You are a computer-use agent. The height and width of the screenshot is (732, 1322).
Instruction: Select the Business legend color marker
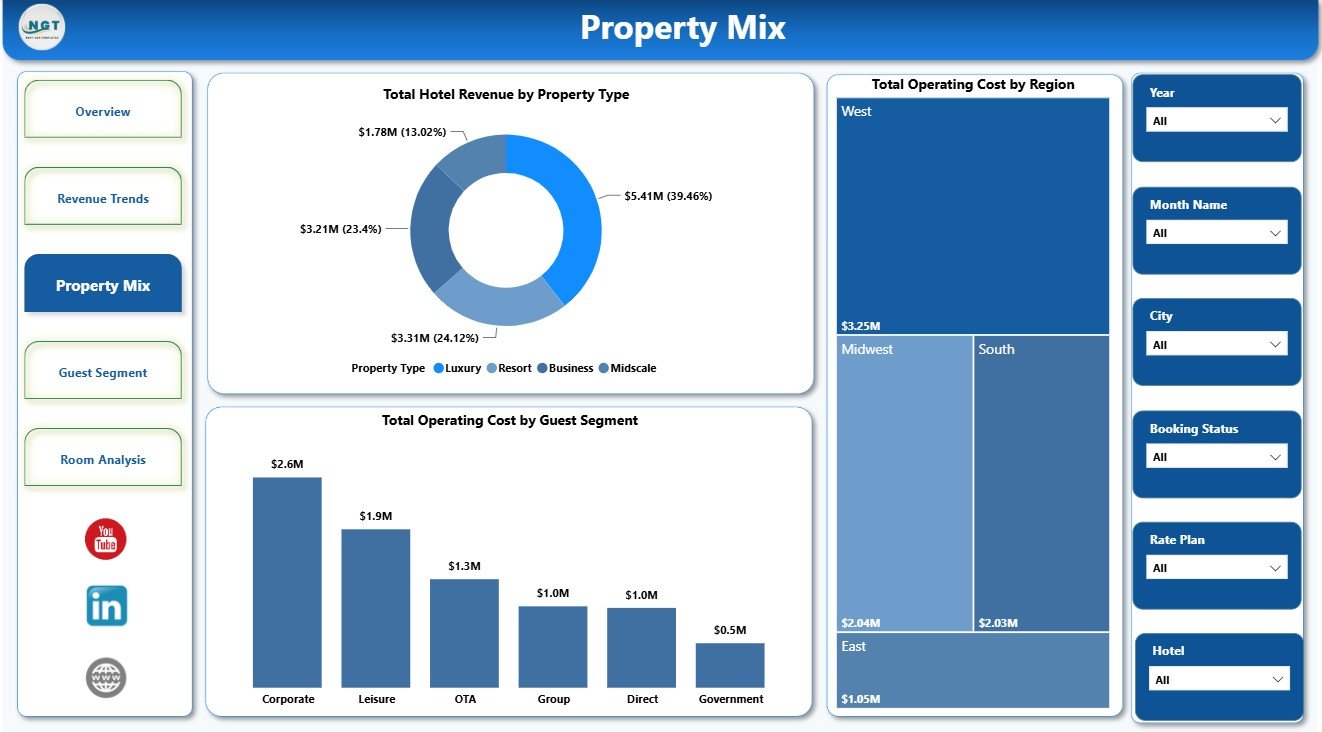(x=542, y=368)
